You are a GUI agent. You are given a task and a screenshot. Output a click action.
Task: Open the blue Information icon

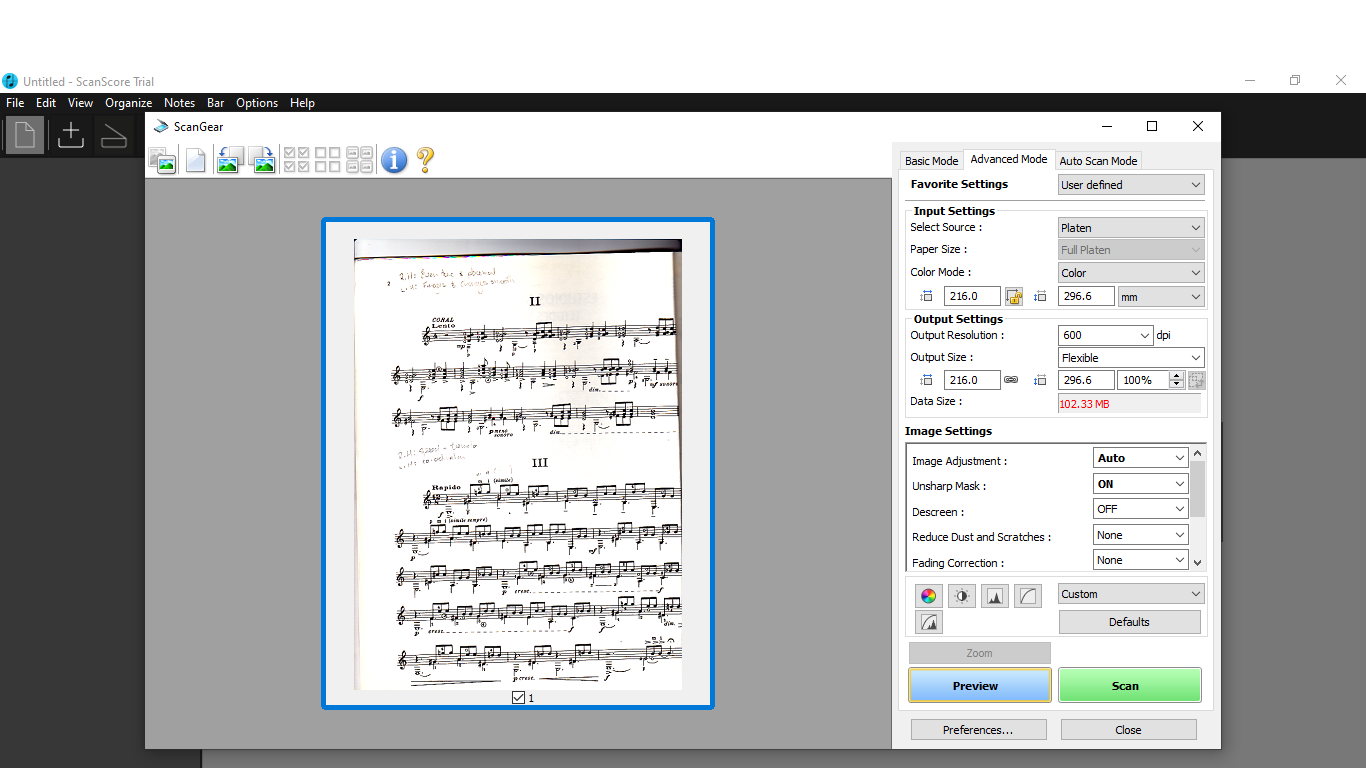pos(394,160)
